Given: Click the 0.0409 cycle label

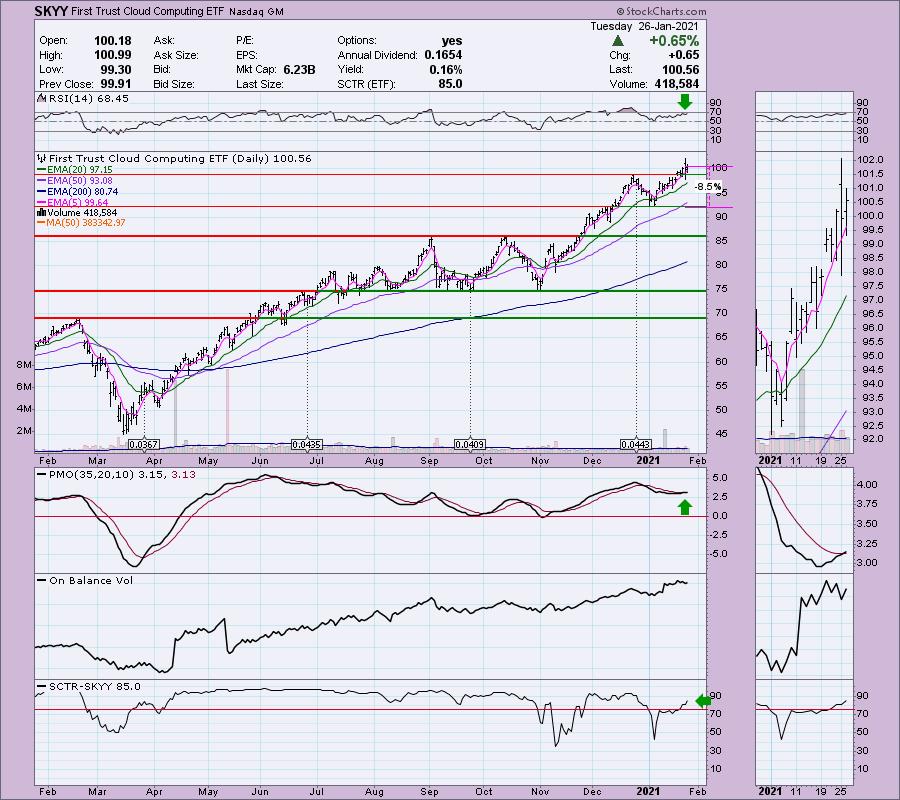Looking at the screenshot, I should [x=470, y=445].
